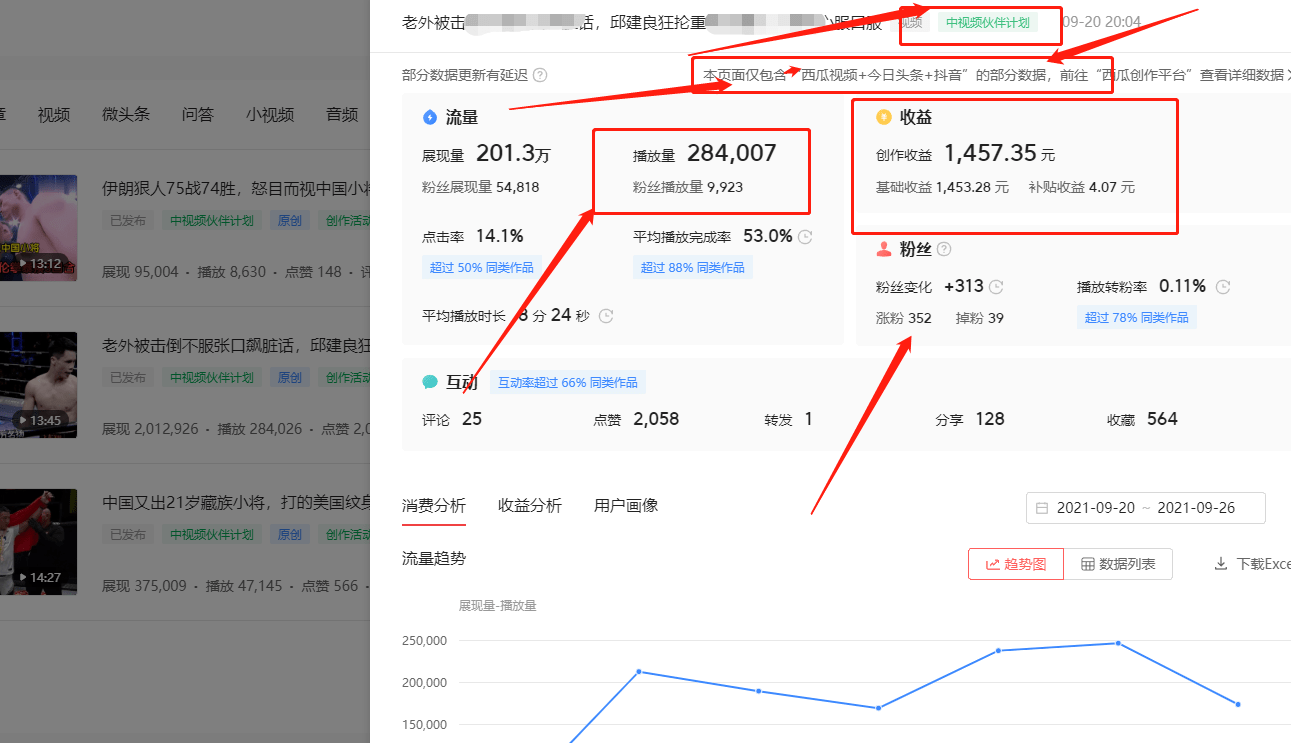Click the blue 流量 lightning icon
This screenshot has width=1291, height=743.
pos(430,117)
